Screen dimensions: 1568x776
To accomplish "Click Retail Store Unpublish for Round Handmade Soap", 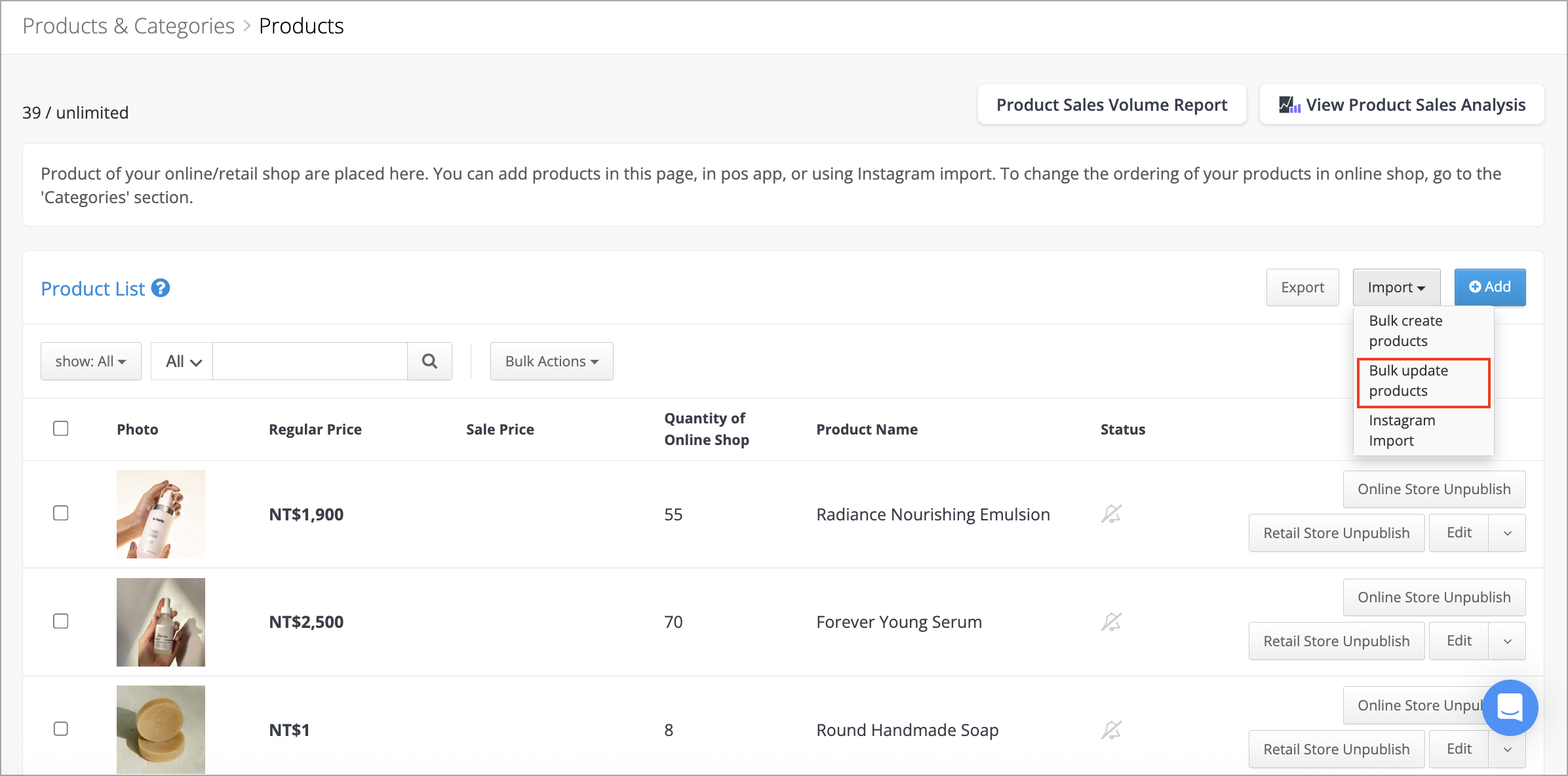I will (1337, 749).
